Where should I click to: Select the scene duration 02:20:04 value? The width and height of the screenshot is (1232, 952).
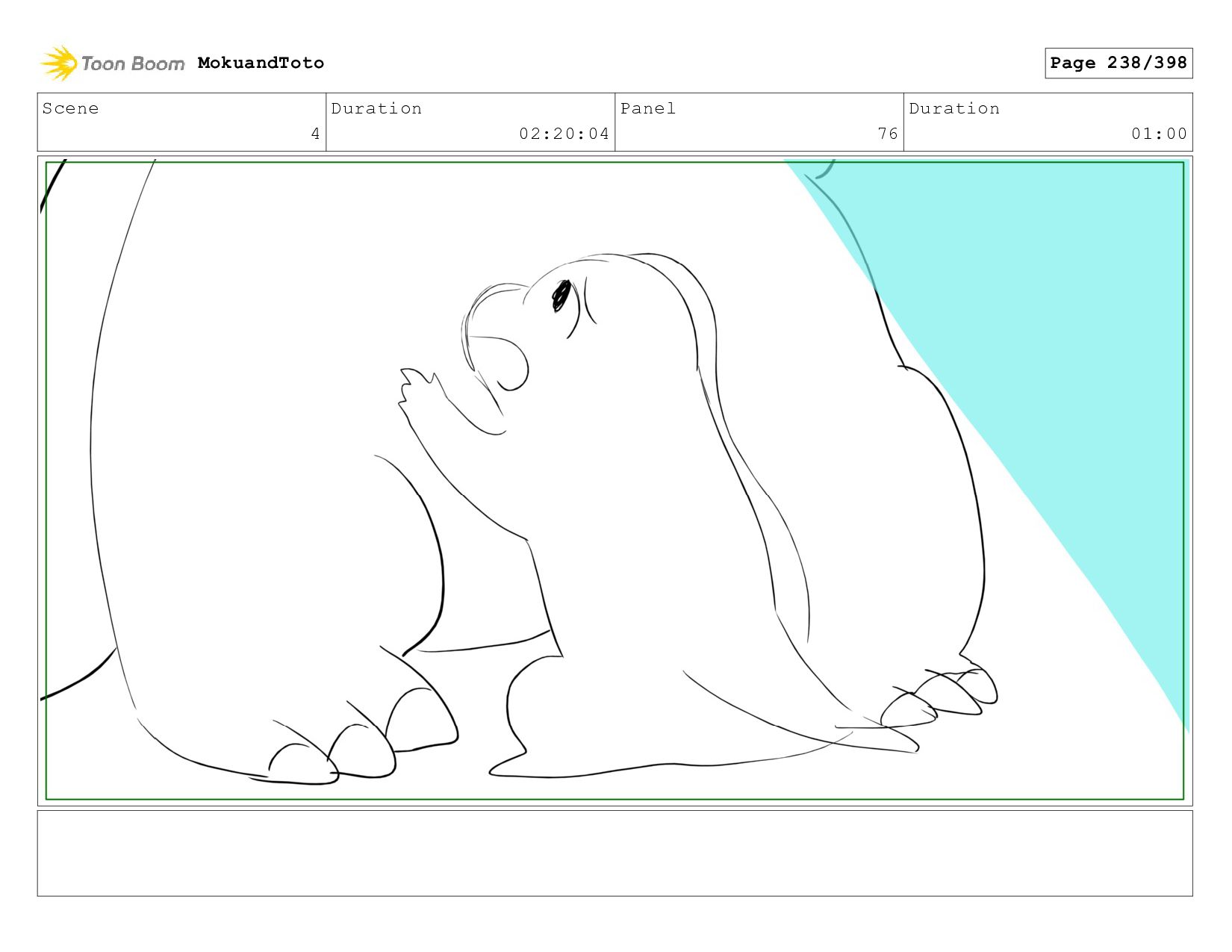564,134
